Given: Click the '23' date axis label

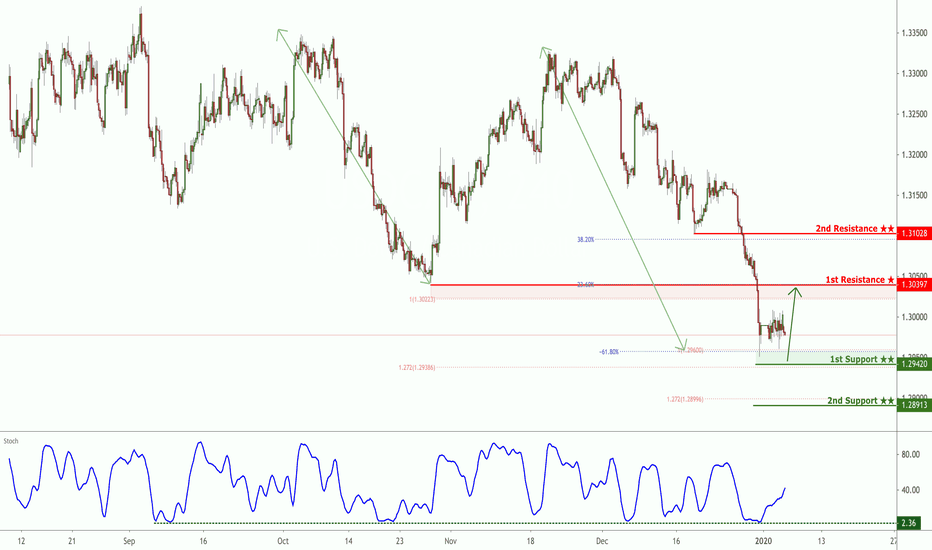Looking at the screenshot, I should (x=399, y=541).
